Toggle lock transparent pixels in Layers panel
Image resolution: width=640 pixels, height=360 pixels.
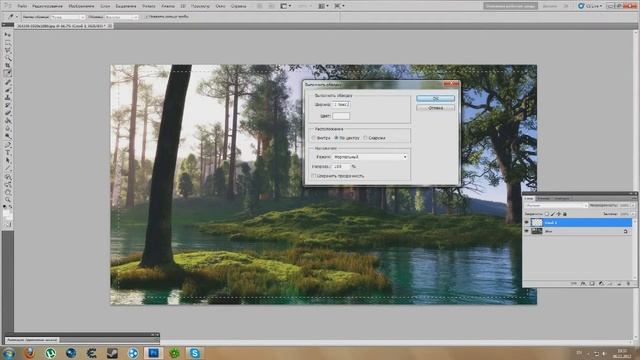click(547, 214)
